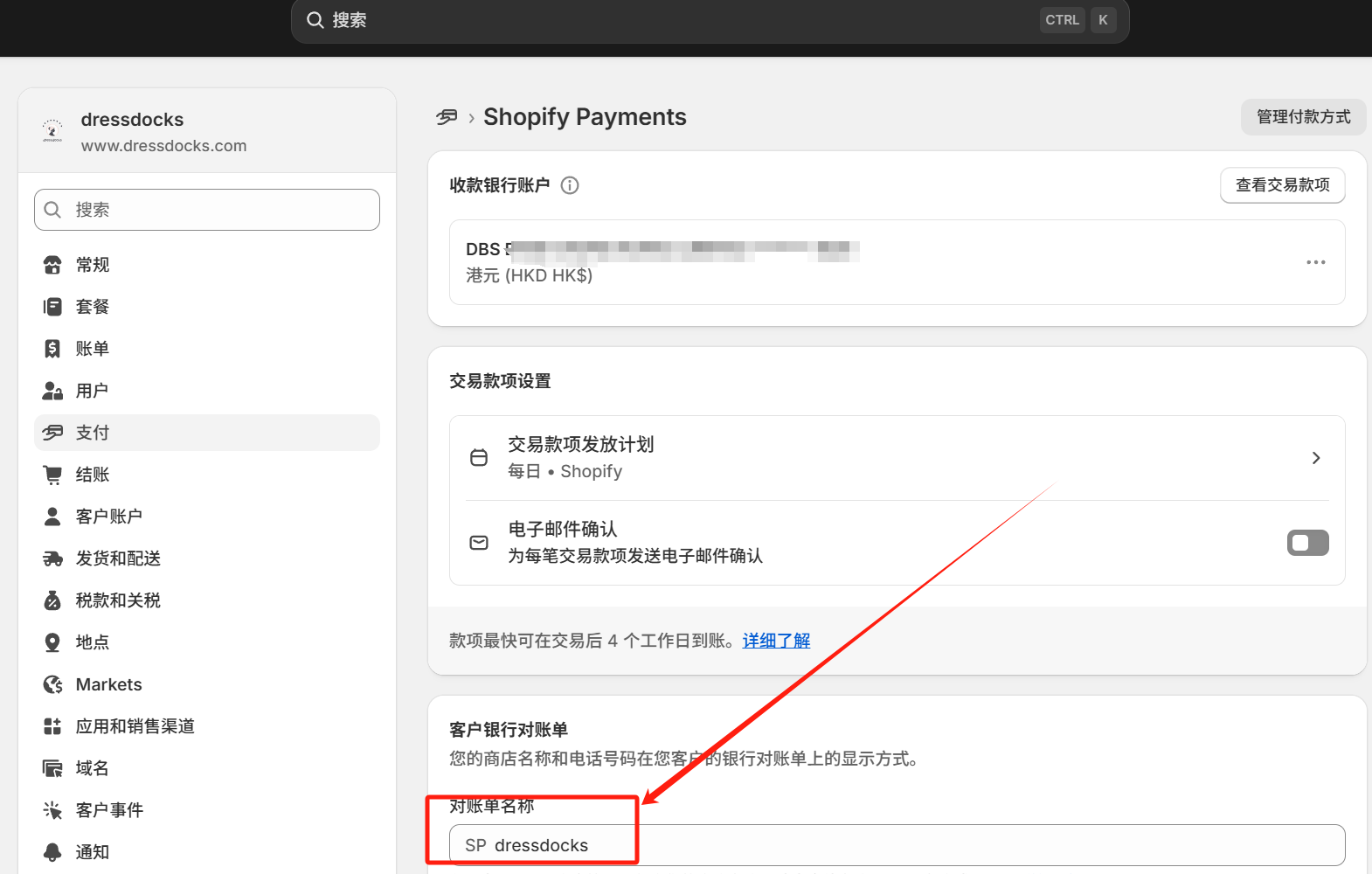Click 管理付款方式 button
The width and height of the screenshot is (1372, 874).
tap(1303, 117)
